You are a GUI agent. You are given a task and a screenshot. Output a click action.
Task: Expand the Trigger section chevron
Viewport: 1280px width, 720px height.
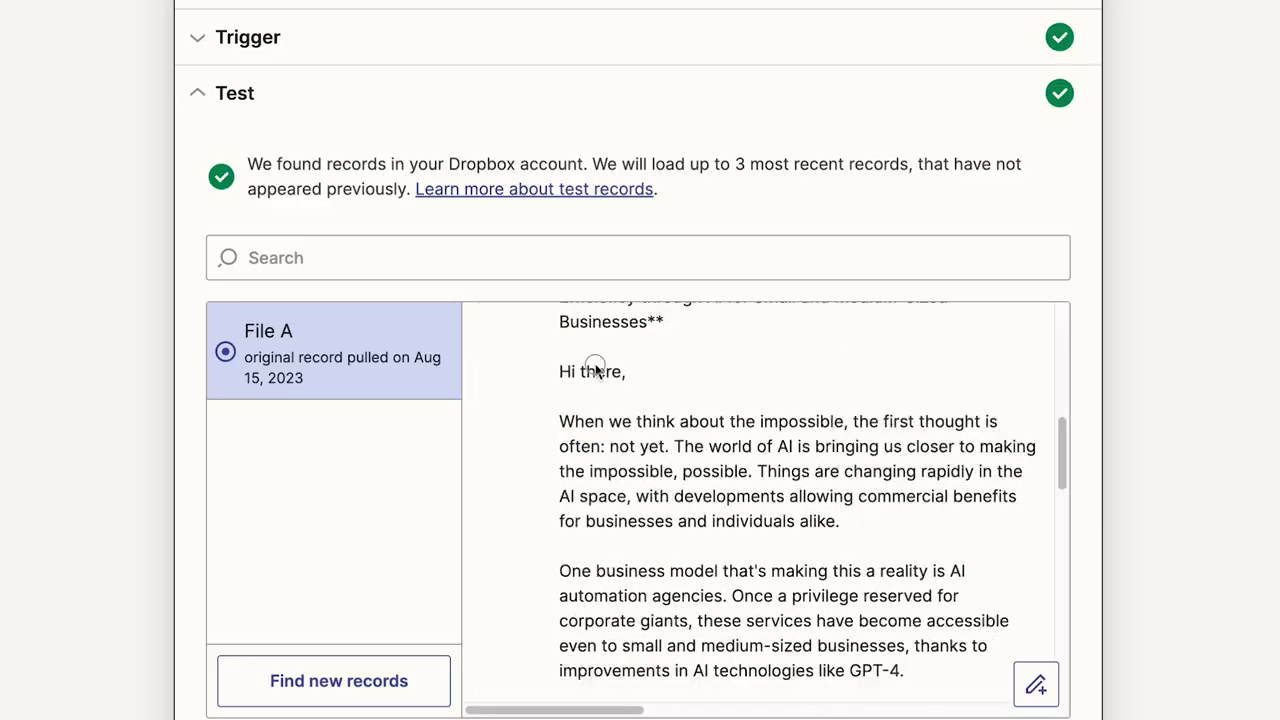point(197,38)
